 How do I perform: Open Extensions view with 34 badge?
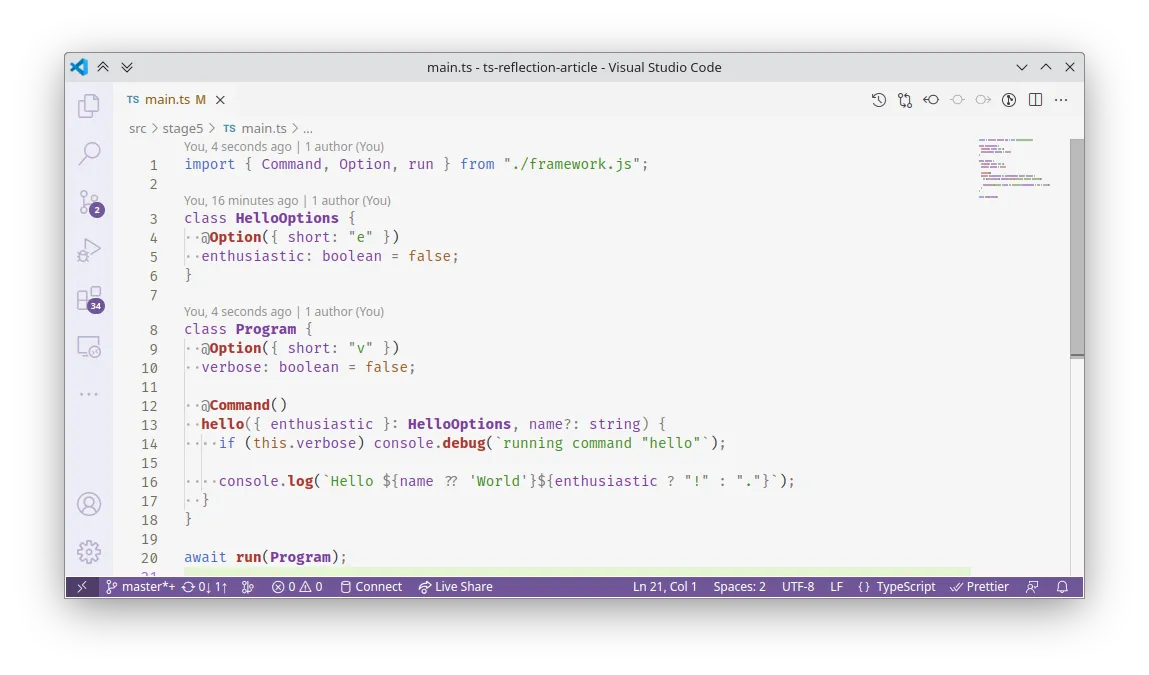point(90,299)
